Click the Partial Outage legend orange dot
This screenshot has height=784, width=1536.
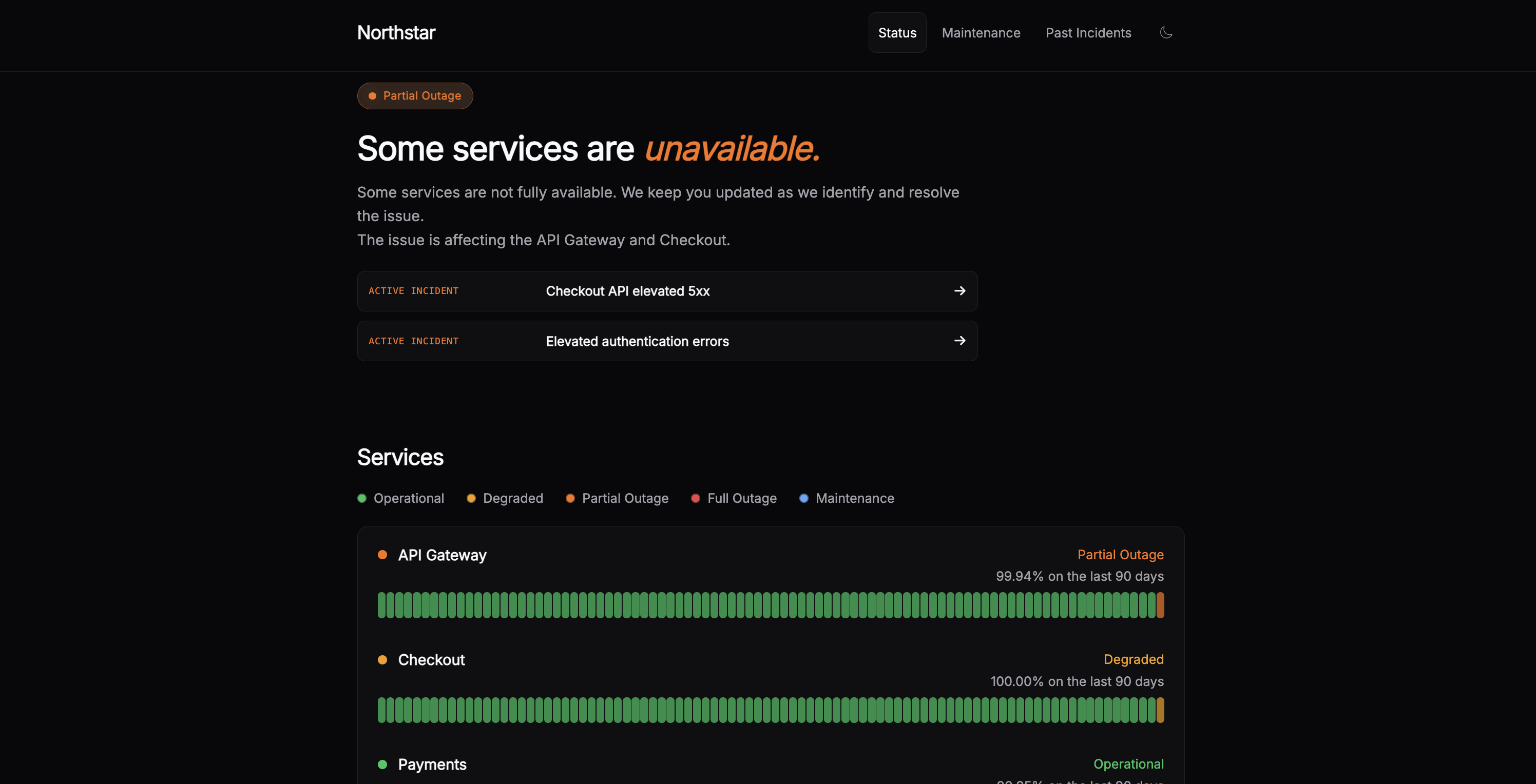coord(570,498)
